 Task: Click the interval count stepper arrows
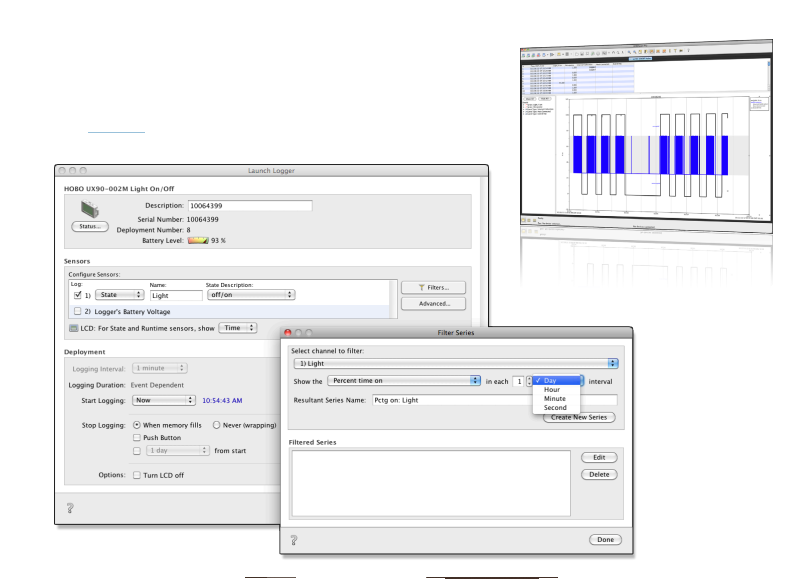(x=529, y=381)
